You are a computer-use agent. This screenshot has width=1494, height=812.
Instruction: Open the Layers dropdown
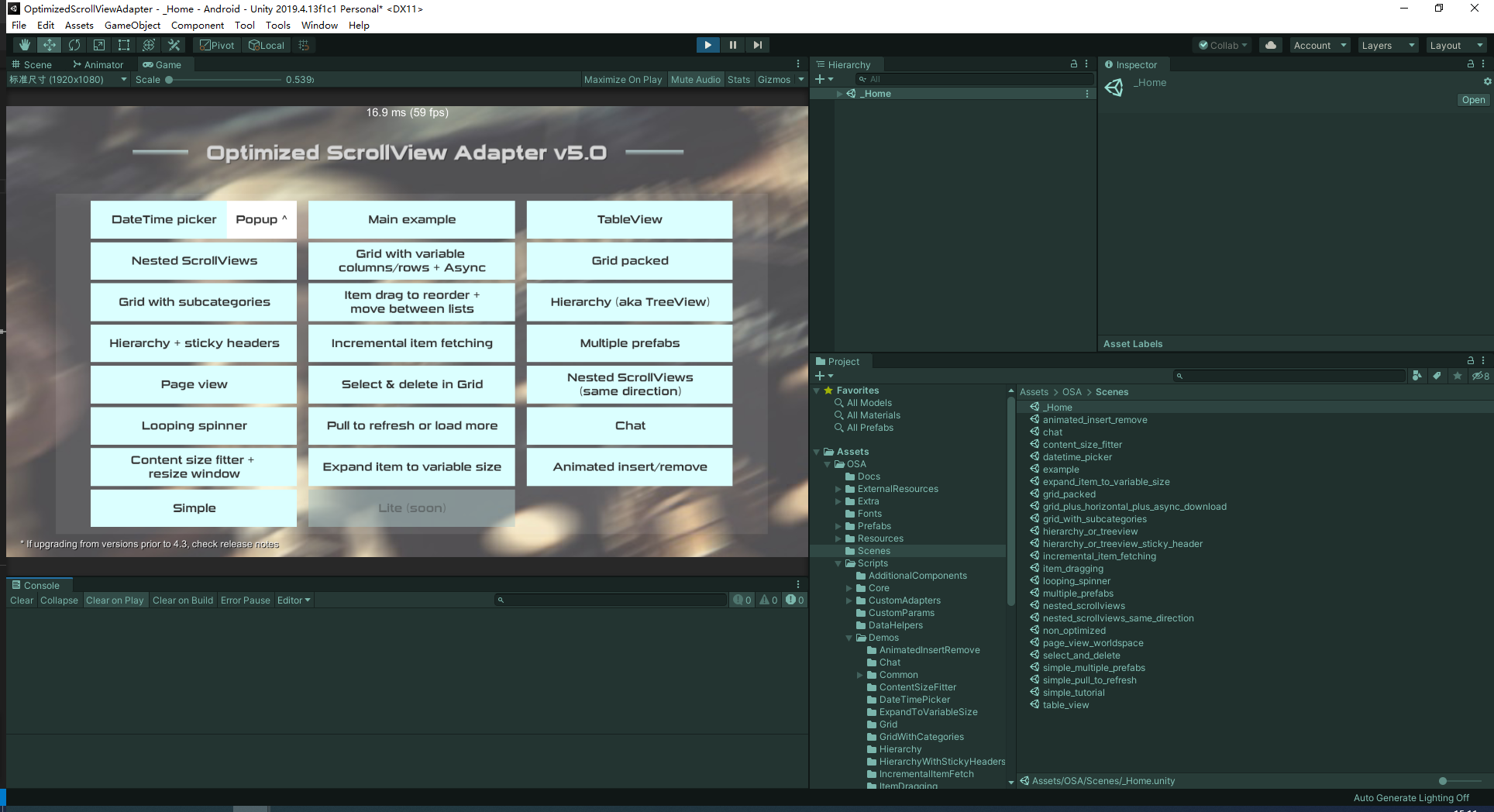[x=1387, y=45]
